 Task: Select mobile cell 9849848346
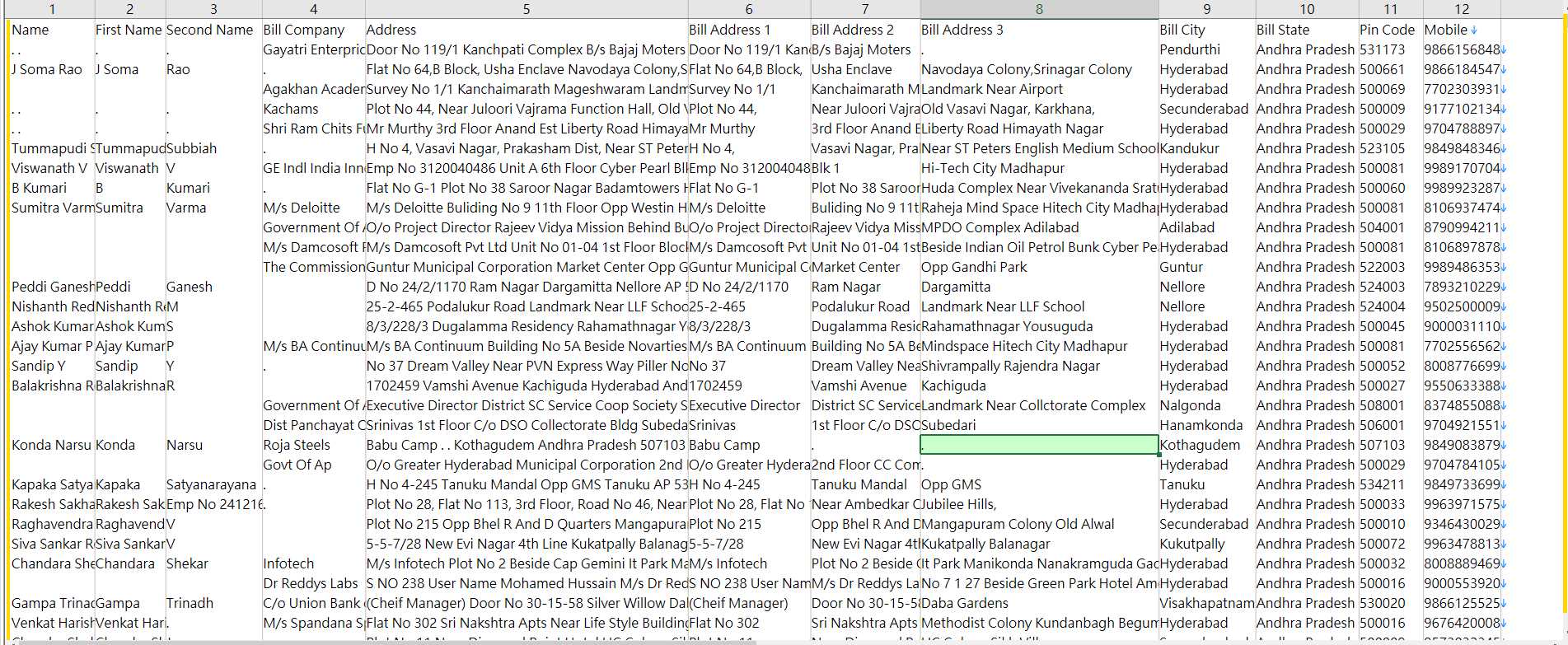click(1462, 148)
